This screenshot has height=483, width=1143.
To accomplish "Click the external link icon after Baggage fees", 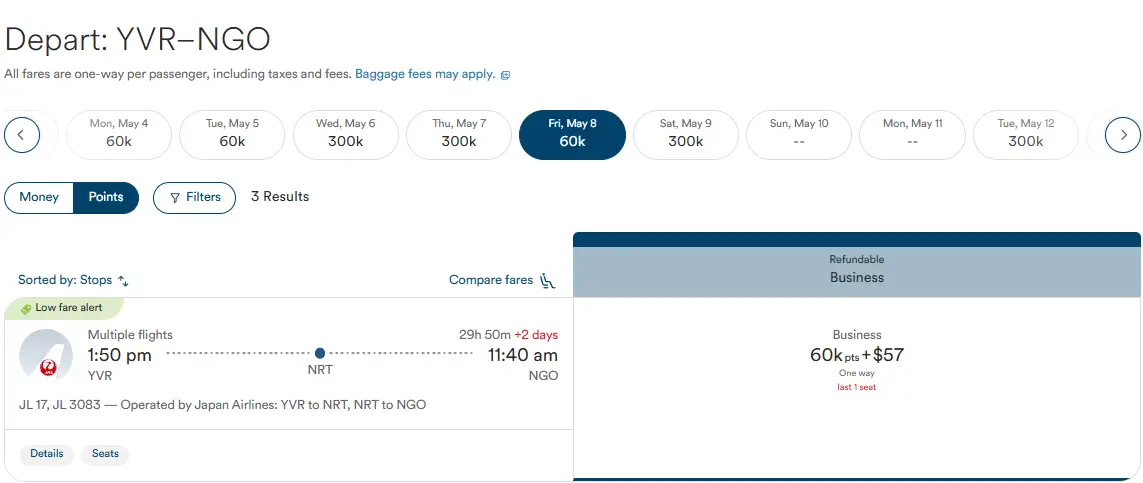I will pos(505,75).
